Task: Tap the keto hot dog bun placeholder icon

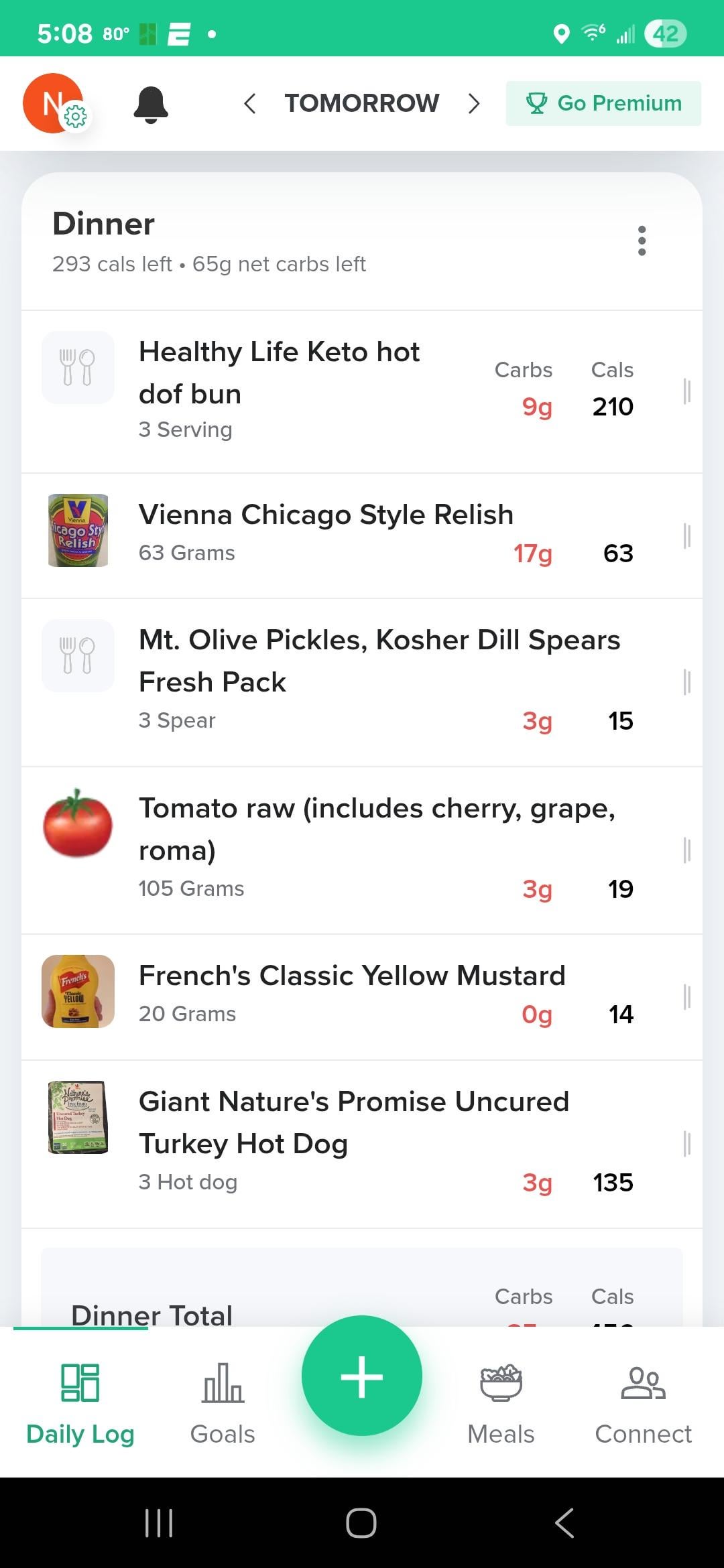Action: [x=78, y=367]
